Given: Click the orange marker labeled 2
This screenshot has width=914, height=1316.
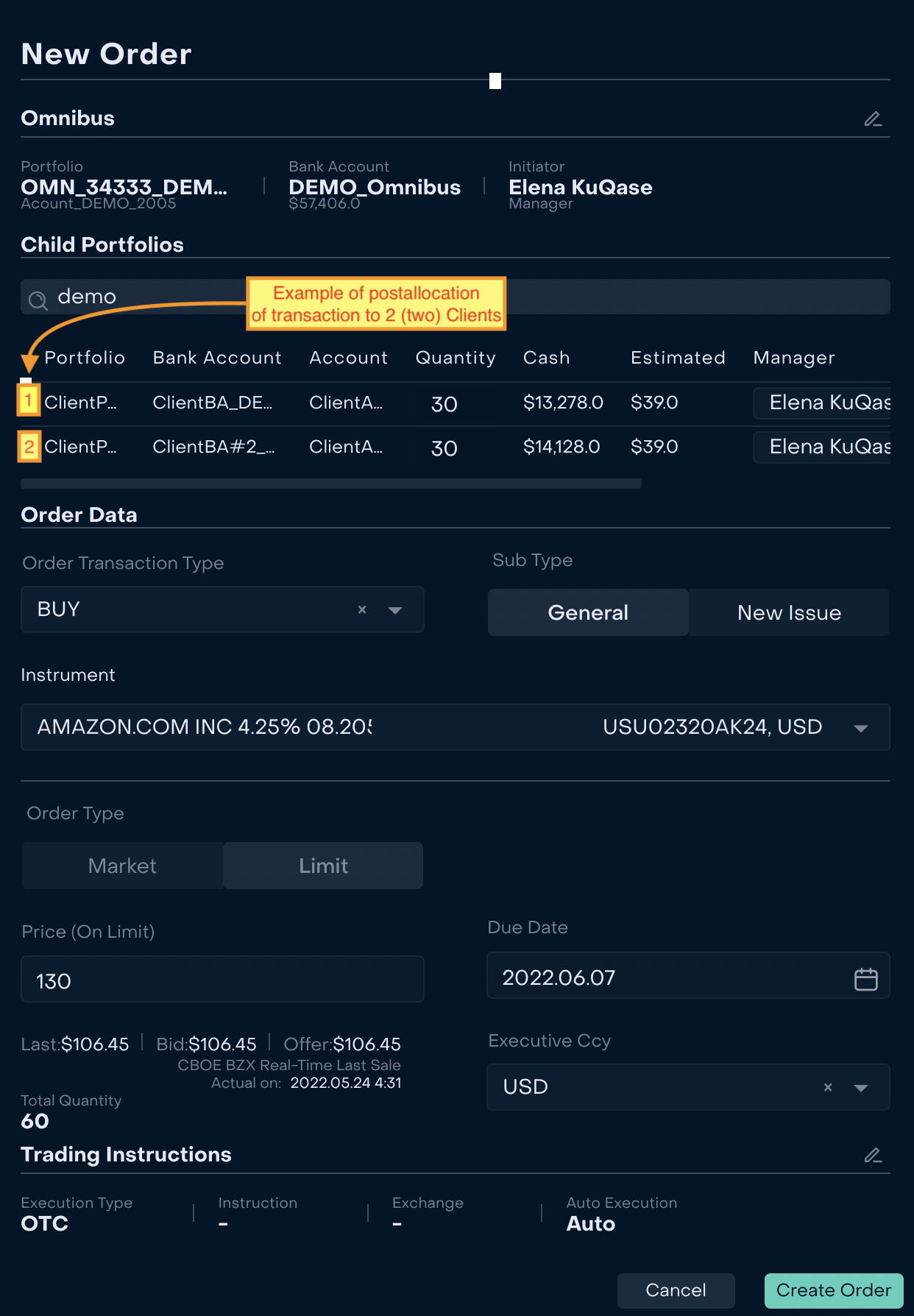Looking at the screenshot, I should 29,447.
